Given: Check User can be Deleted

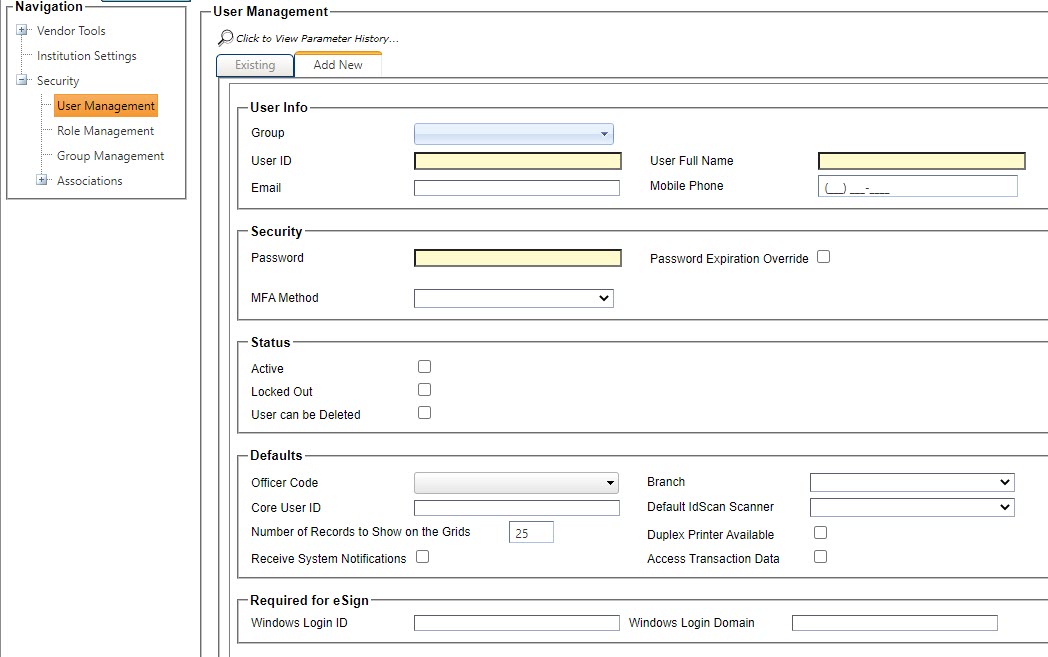Looking at the screenshot, I should [424, 412].
